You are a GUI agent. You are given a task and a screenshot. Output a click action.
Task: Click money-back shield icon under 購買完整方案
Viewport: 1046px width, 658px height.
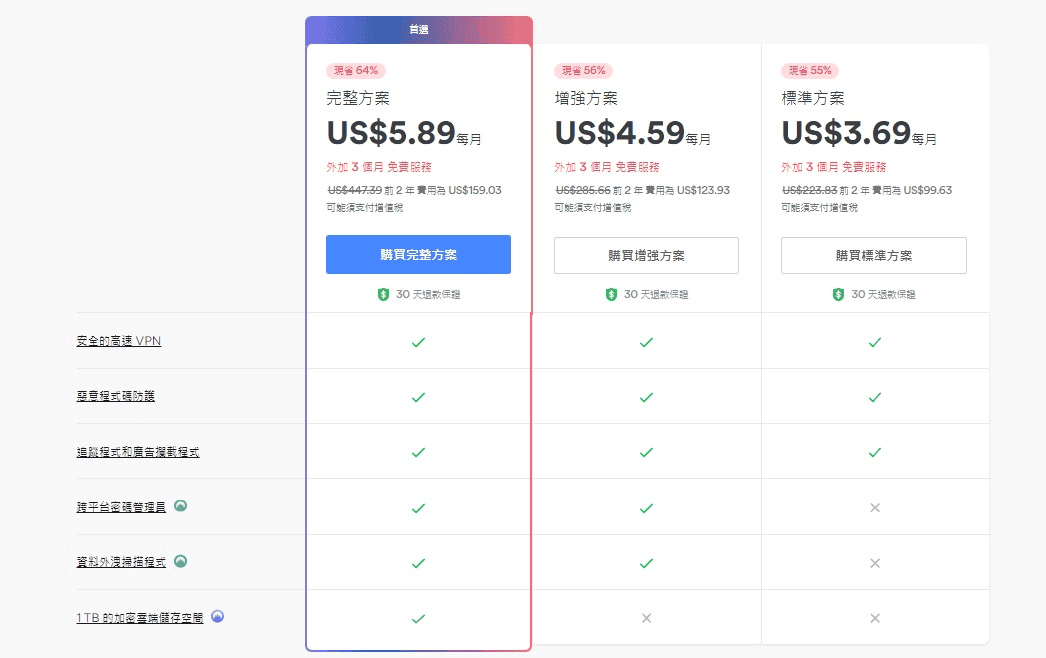coord(383,294)
